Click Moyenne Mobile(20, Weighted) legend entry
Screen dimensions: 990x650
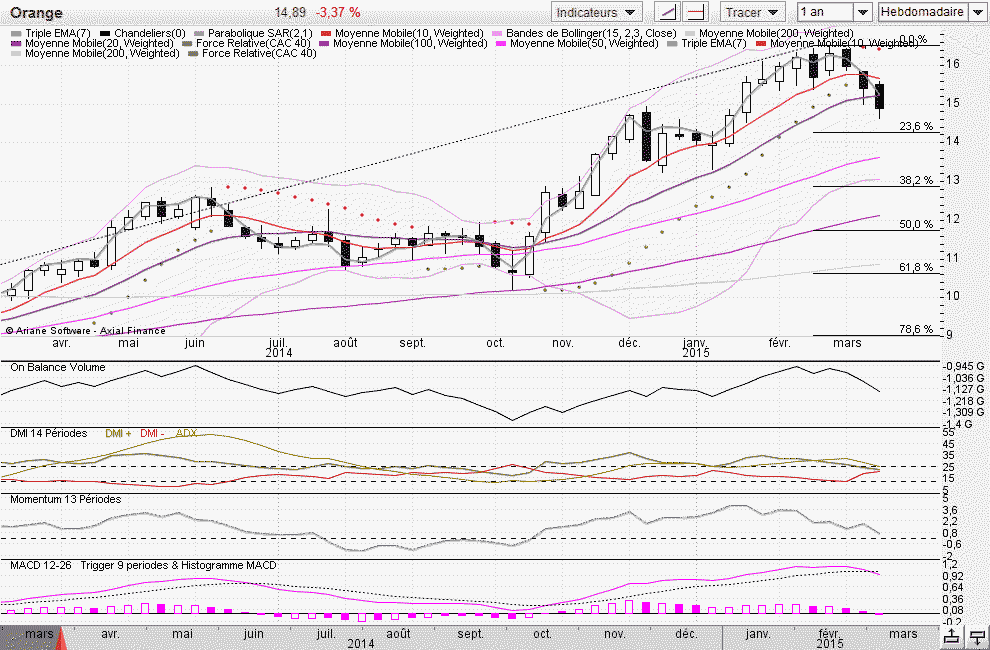(x=93, y=44)
